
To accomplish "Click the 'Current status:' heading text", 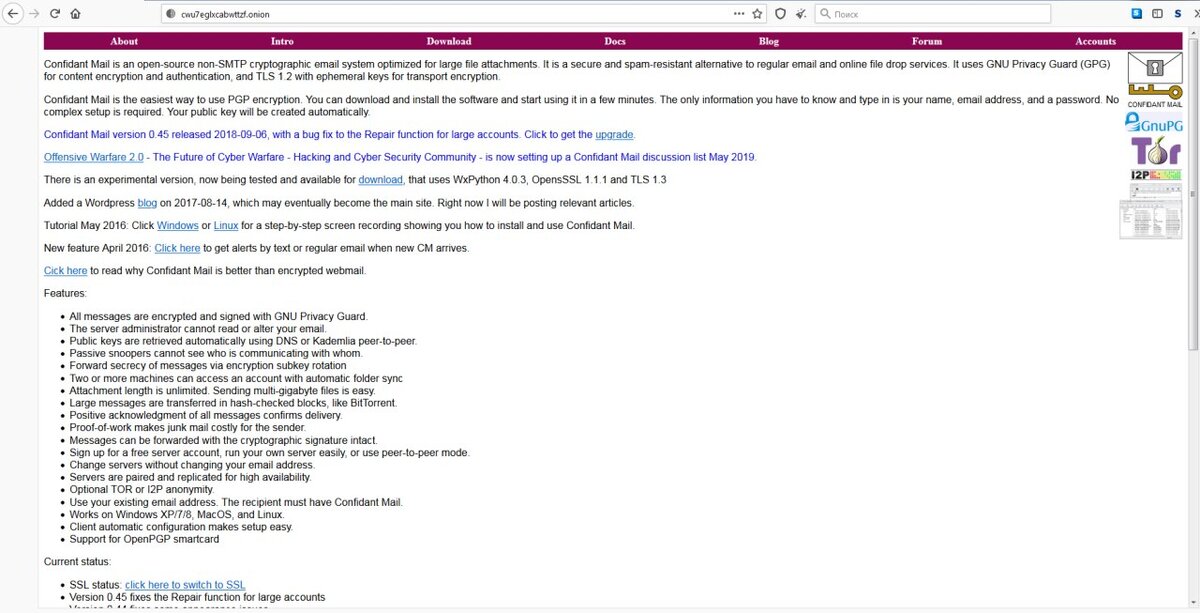I will tap(77, 562).
